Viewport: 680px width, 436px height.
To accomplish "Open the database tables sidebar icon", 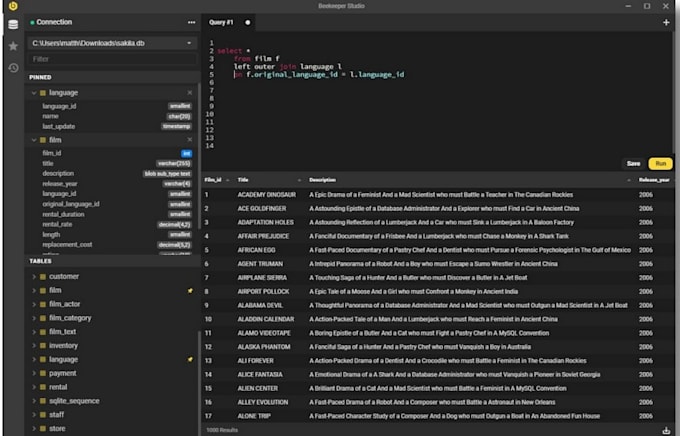I will tap(13, 24).
